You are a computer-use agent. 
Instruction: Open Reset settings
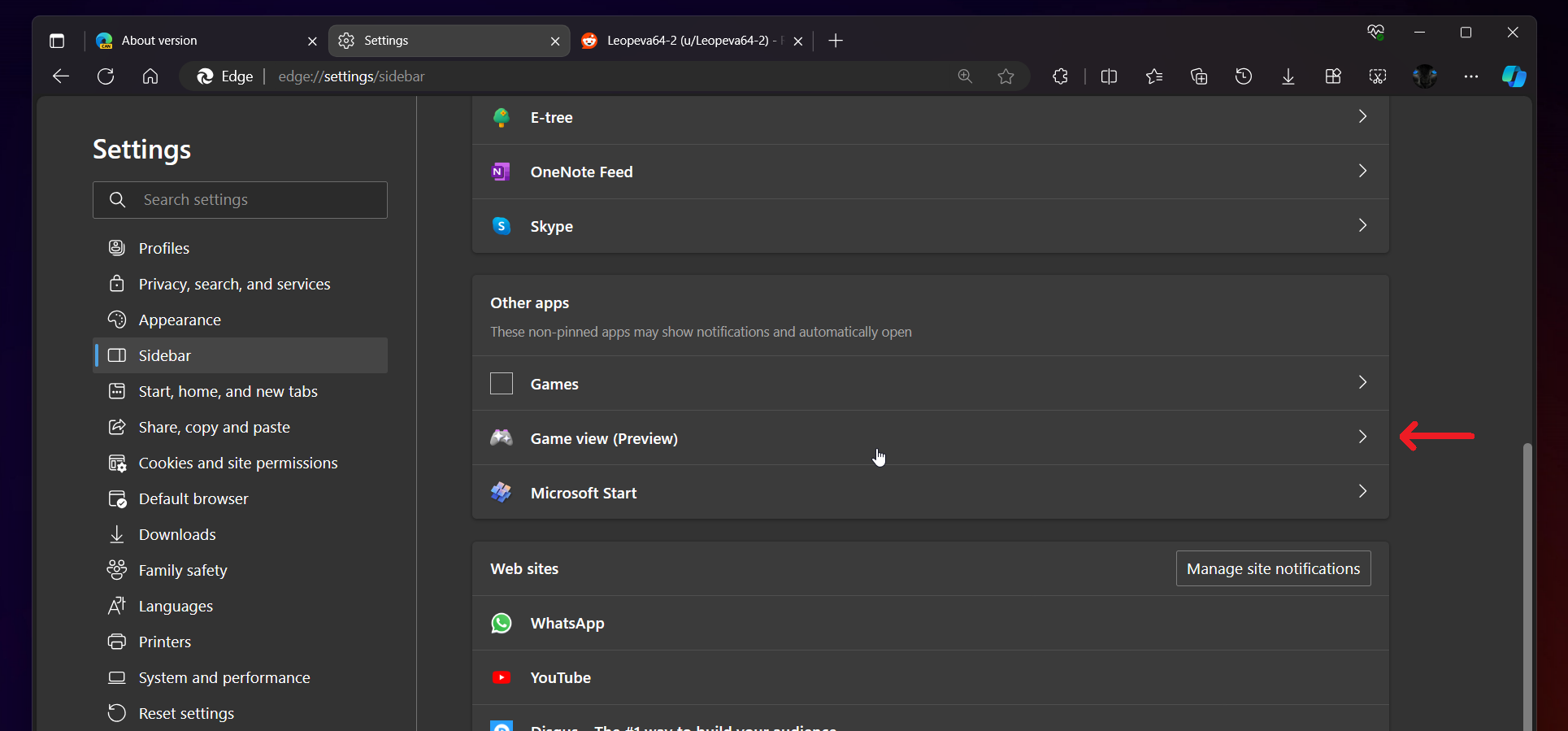pyautogui.click(x=240, y=713)
